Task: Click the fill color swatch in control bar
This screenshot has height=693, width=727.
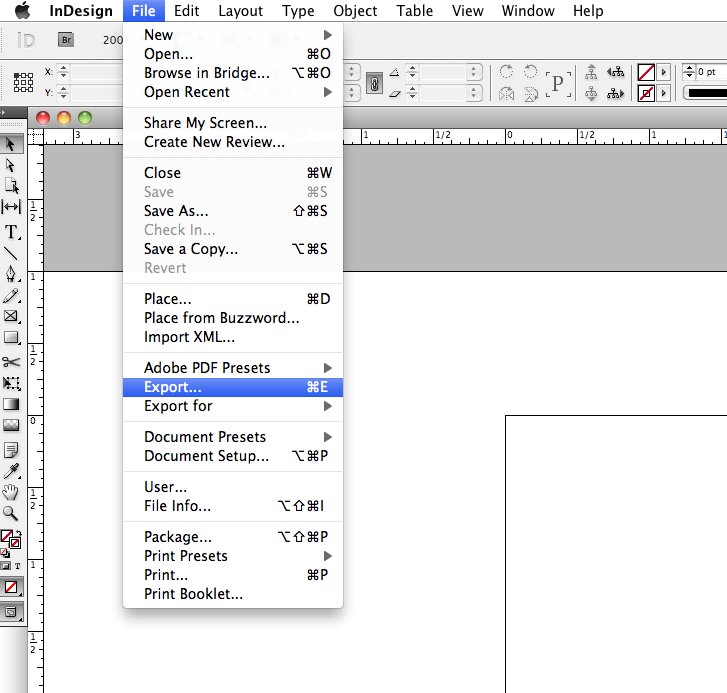Action: tap(646, 72)
